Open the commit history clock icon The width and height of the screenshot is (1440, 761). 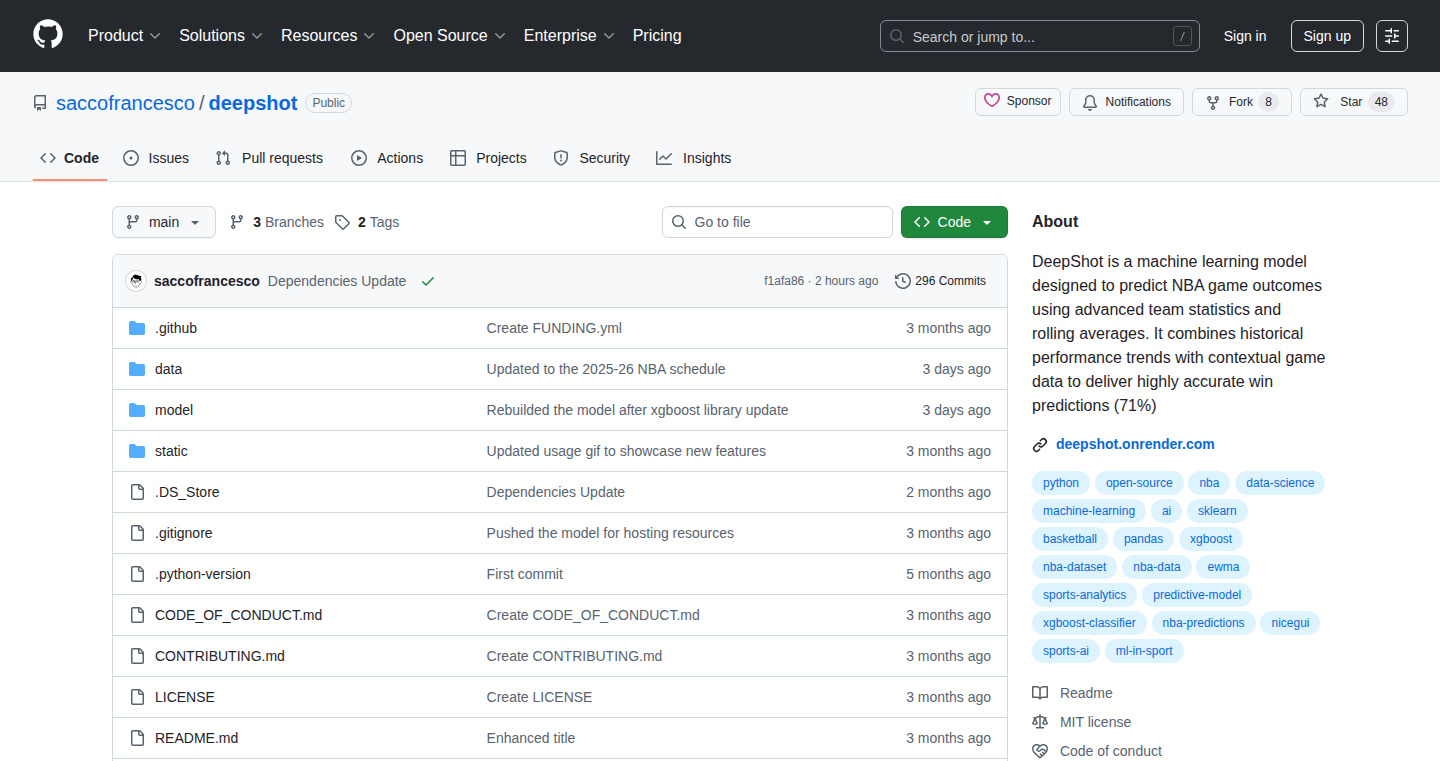(x=903, y=281)
